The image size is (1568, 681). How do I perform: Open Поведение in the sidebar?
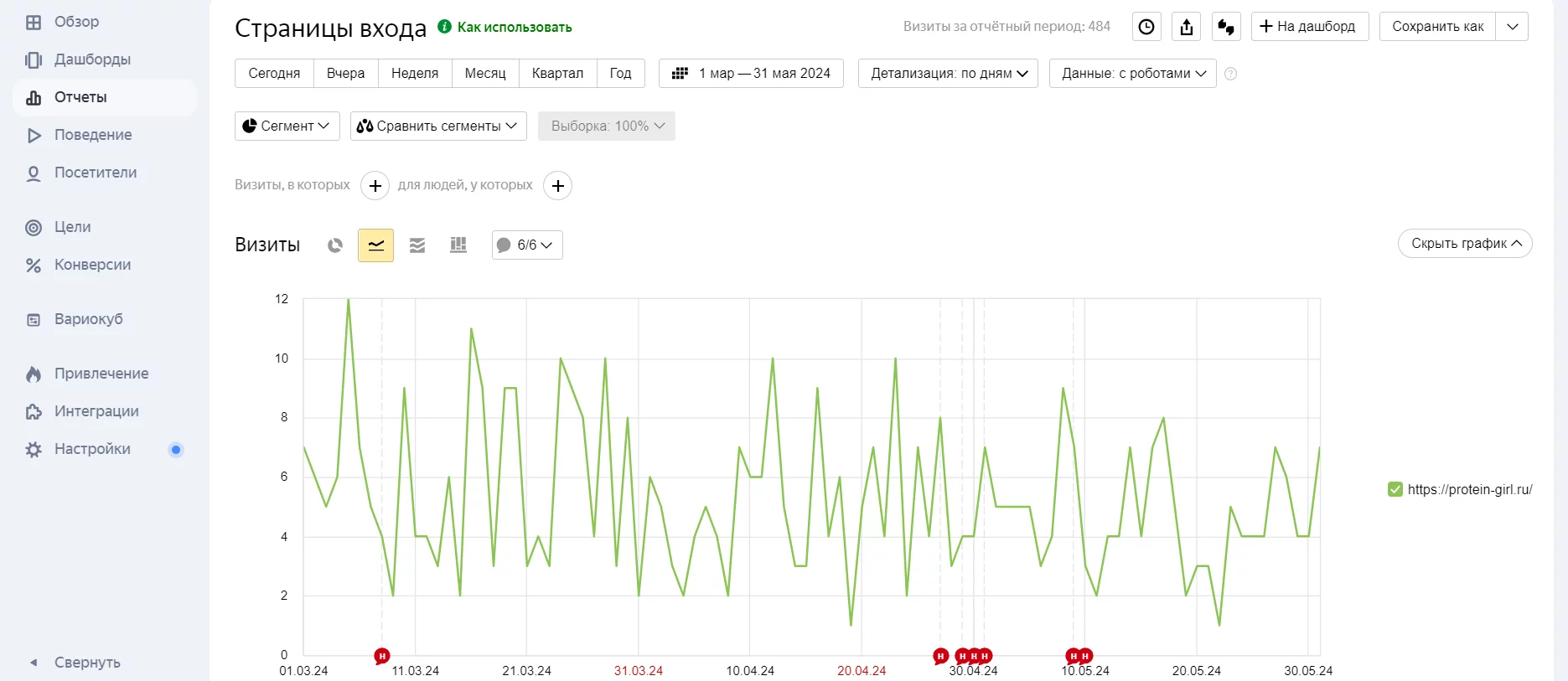click(92, 135)
